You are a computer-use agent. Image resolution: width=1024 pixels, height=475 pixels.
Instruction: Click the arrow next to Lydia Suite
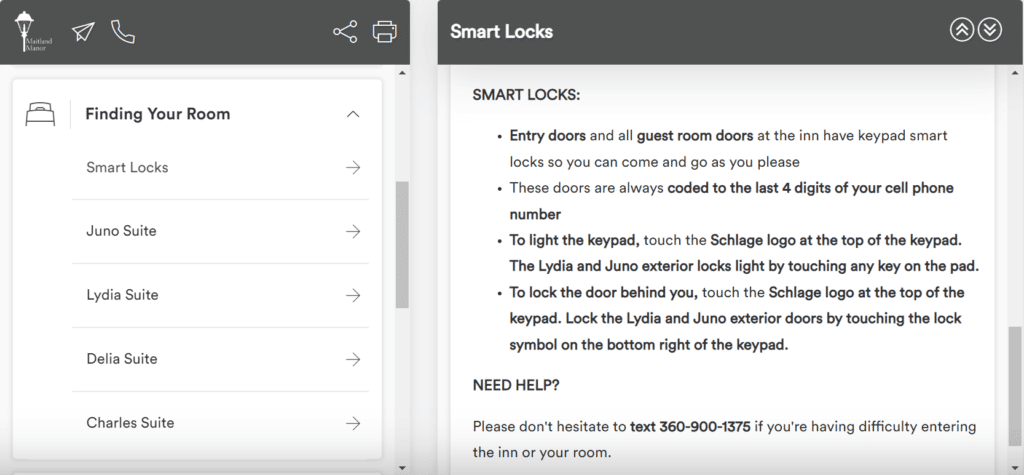(x=353, y=295)
